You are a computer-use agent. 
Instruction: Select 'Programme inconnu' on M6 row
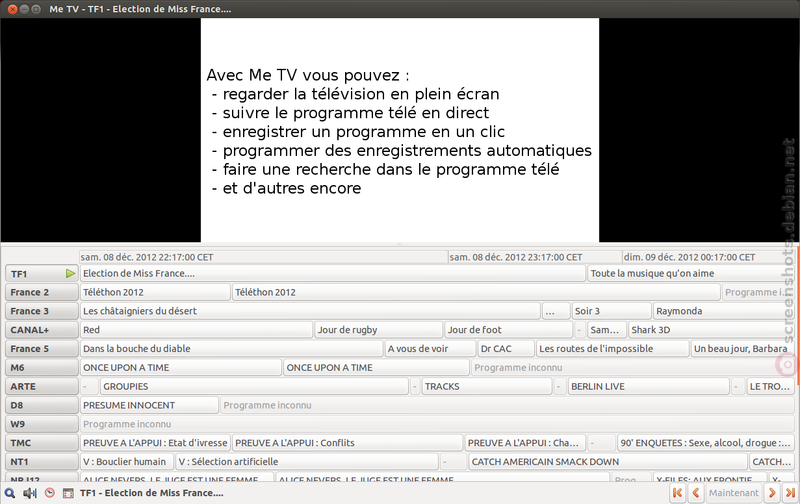633,368
